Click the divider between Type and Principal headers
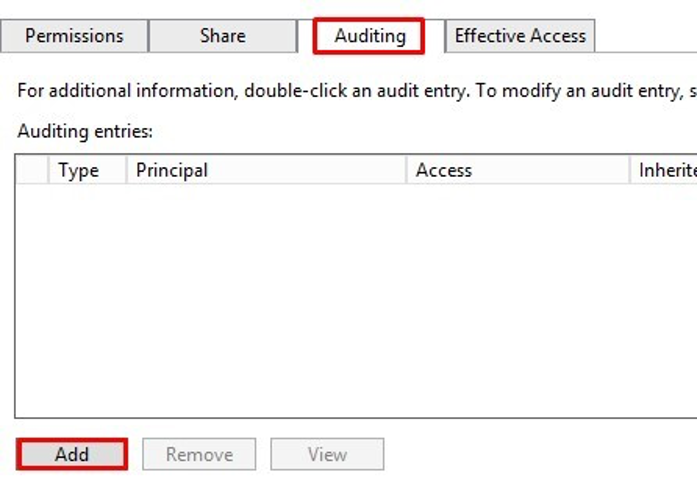 point(127,170)
